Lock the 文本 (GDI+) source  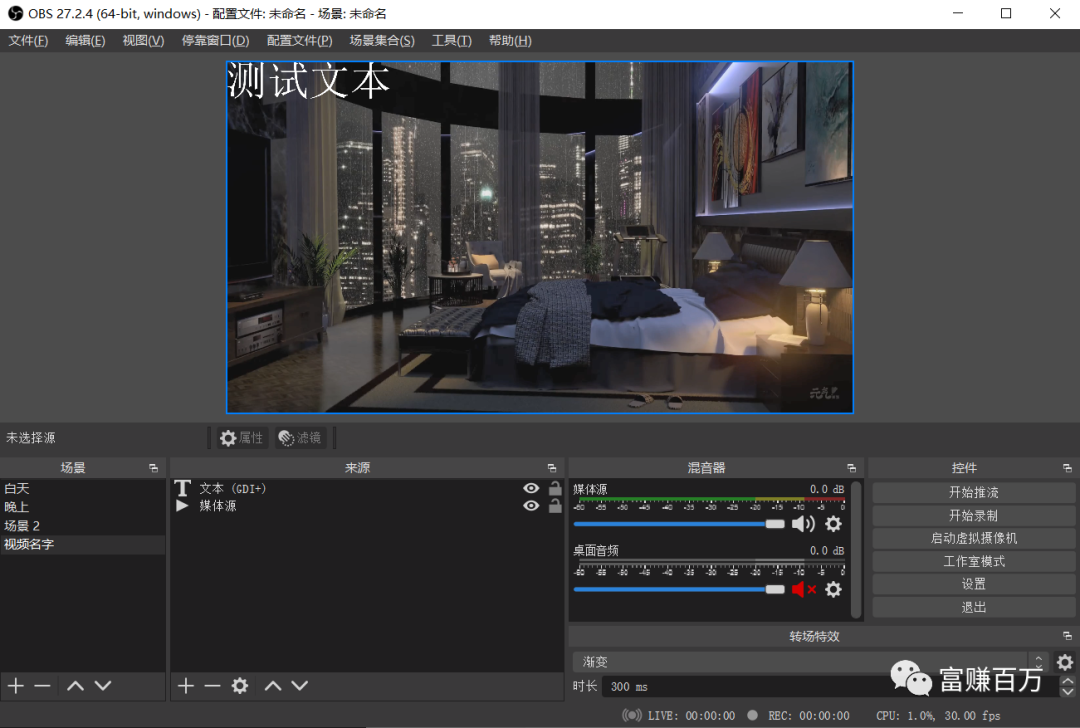pos(555,488)
